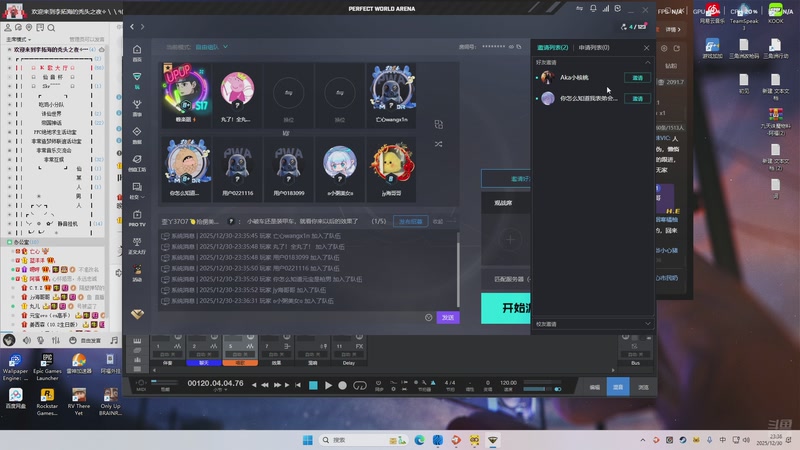800x450 pixels.
Task: Click the purple 发送 send button
Action: coord(447,317)
